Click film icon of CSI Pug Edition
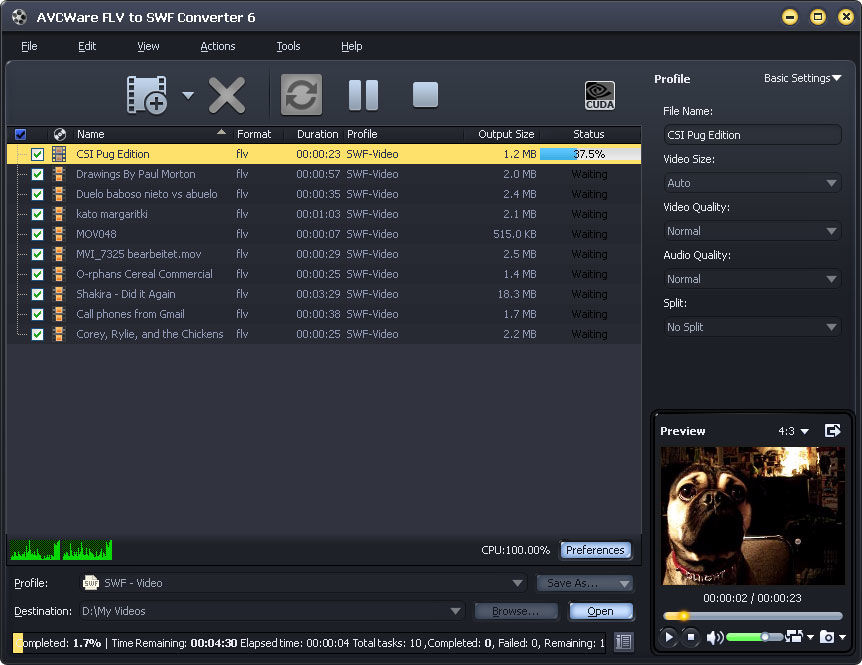This screenshot has width=862, height=665. click(59, 154)
